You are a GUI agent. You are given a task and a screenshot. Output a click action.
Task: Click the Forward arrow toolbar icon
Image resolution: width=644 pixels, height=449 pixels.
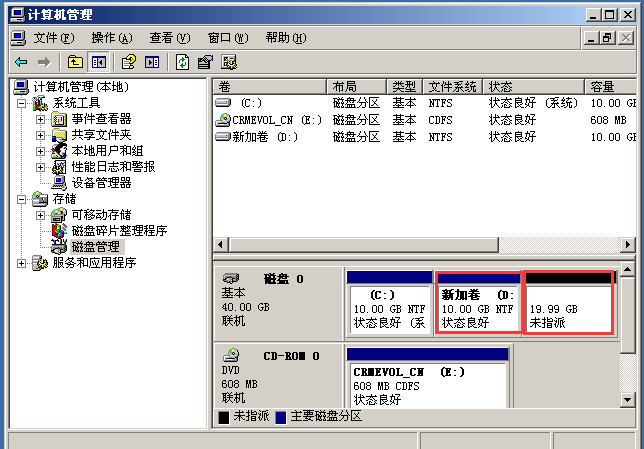tap(44, 62)
